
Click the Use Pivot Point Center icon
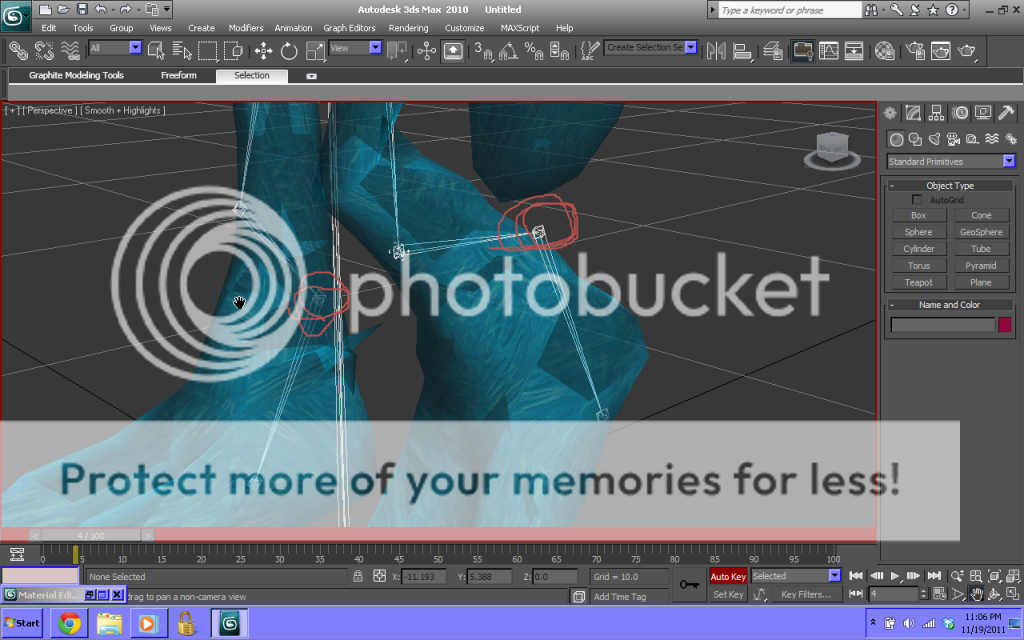396,50
